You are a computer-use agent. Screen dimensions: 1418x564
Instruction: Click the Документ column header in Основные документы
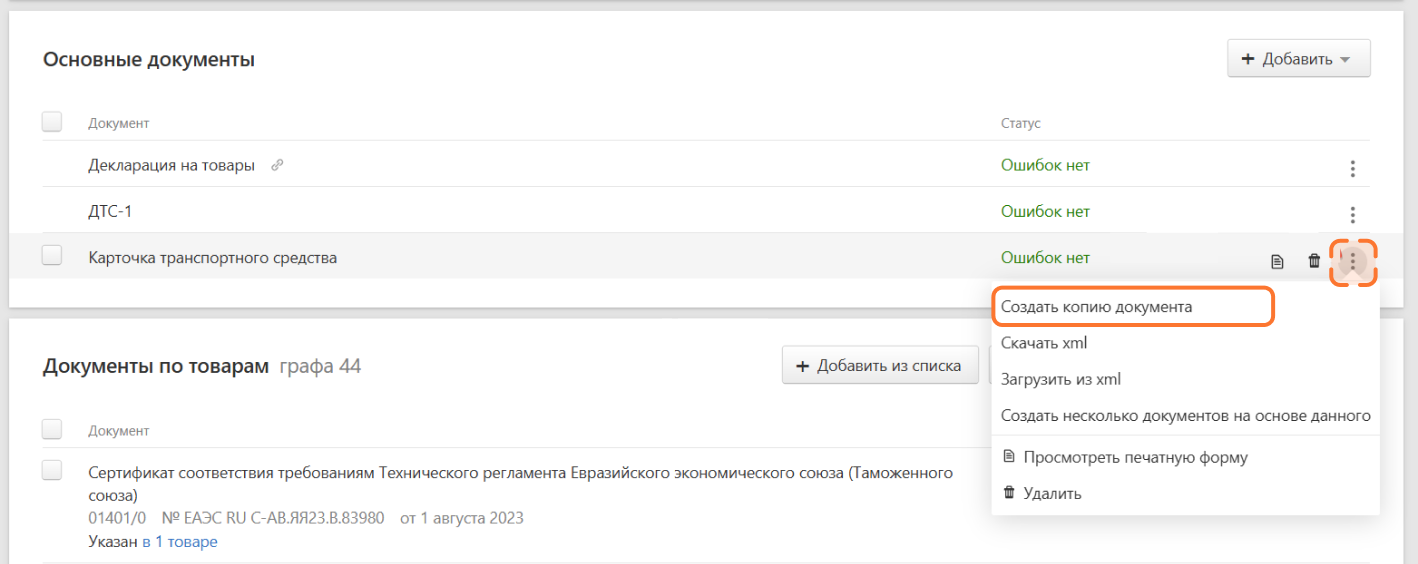(118, 123)
